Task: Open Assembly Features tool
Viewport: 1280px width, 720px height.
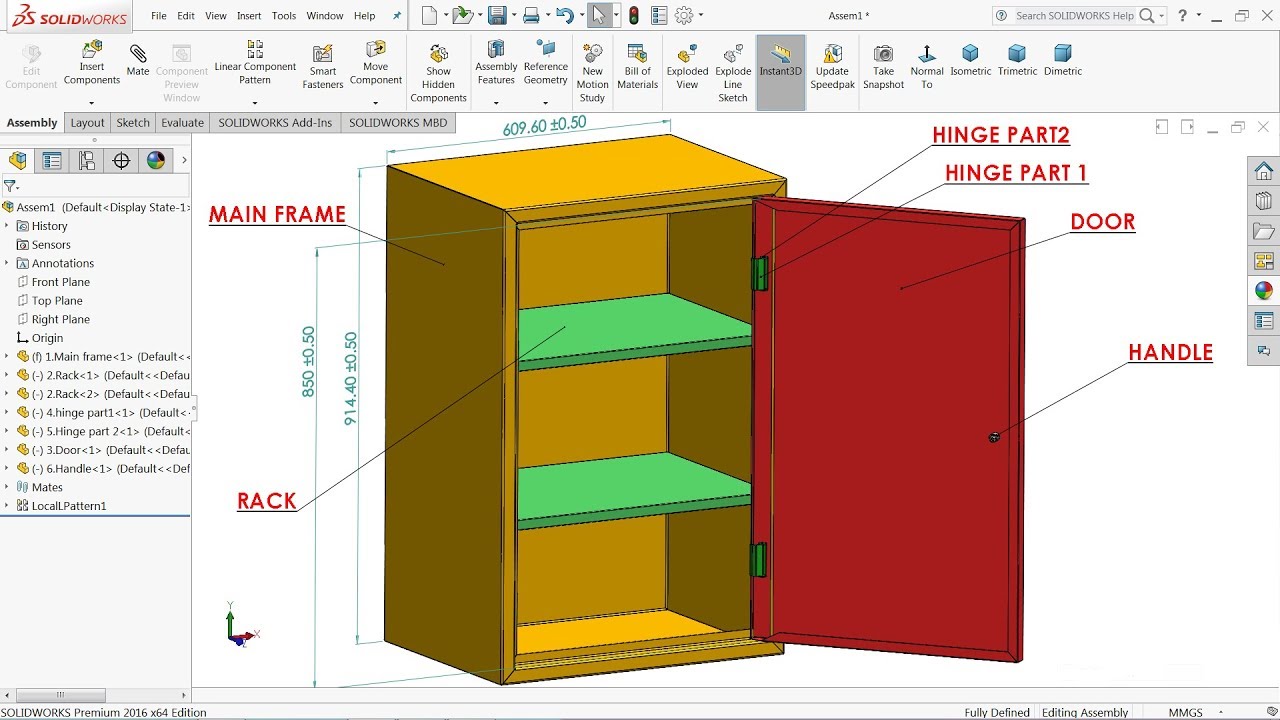Action: pos(496,62)
